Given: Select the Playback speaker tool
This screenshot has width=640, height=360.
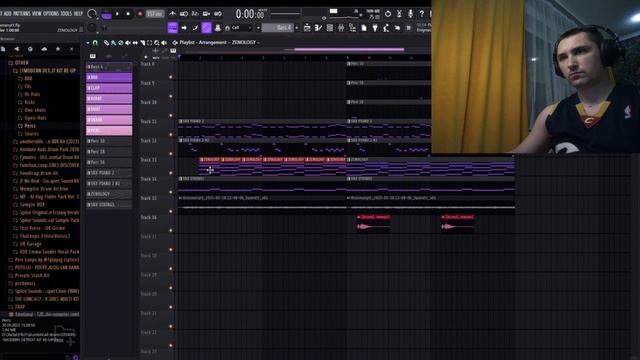Looking at the screenshot, I should coord(164,42).
